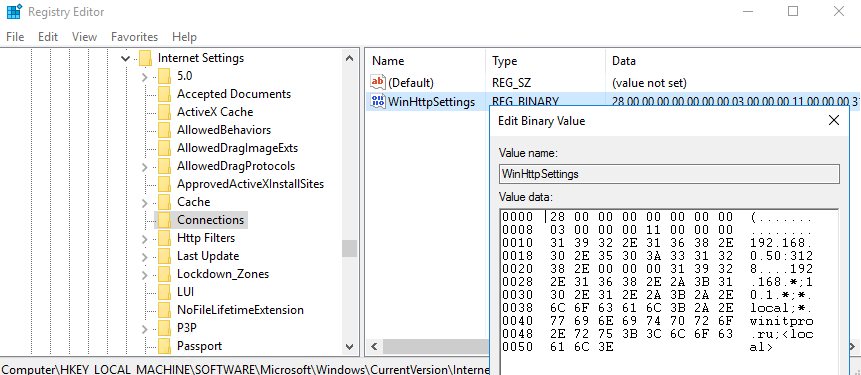
Task: Click the ApprovedActiveXInstallSites folder icon
Action: (164, 184)
